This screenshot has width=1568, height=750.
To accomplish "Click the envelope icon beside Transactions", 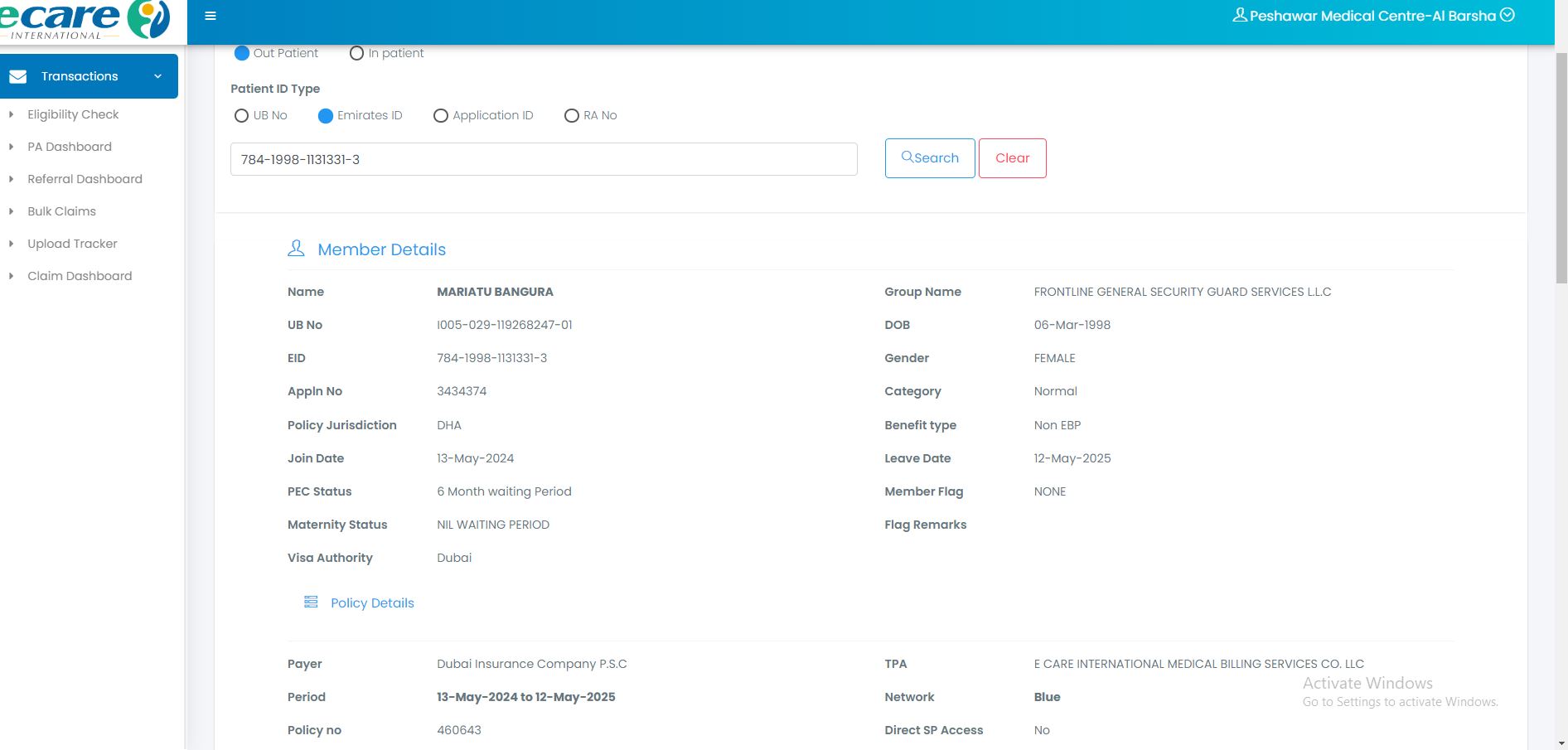I will [18, 76].
